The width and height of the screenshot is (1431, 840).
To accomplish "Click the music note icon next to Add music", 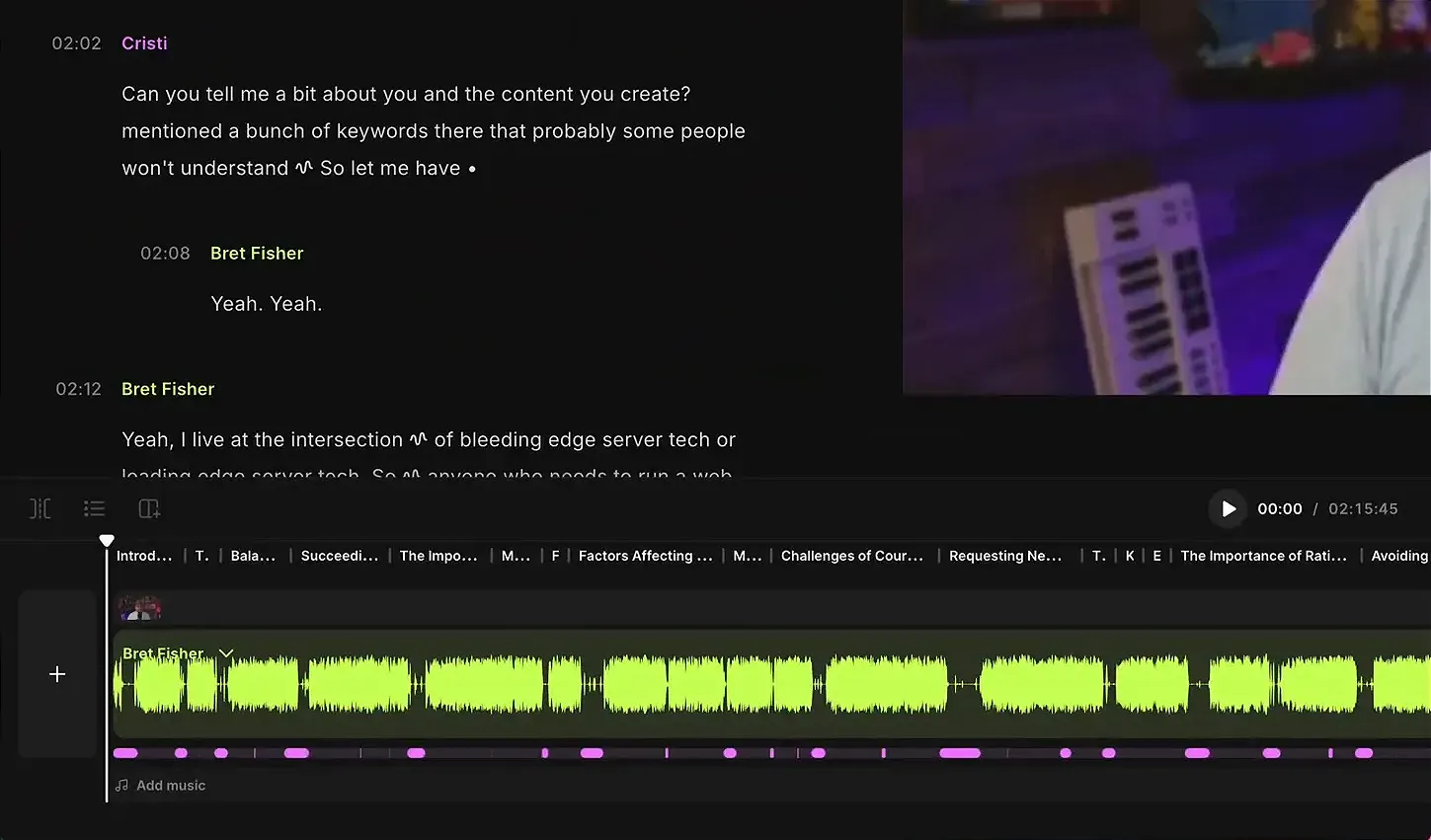I will tap(120, 785).
